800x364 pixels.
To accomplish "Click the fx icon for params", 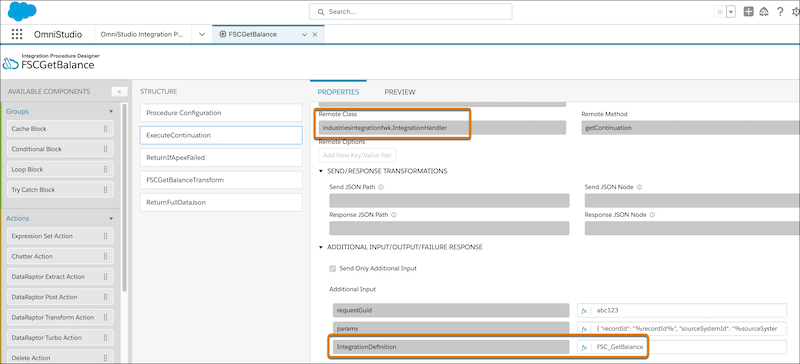I will (584, 329).
